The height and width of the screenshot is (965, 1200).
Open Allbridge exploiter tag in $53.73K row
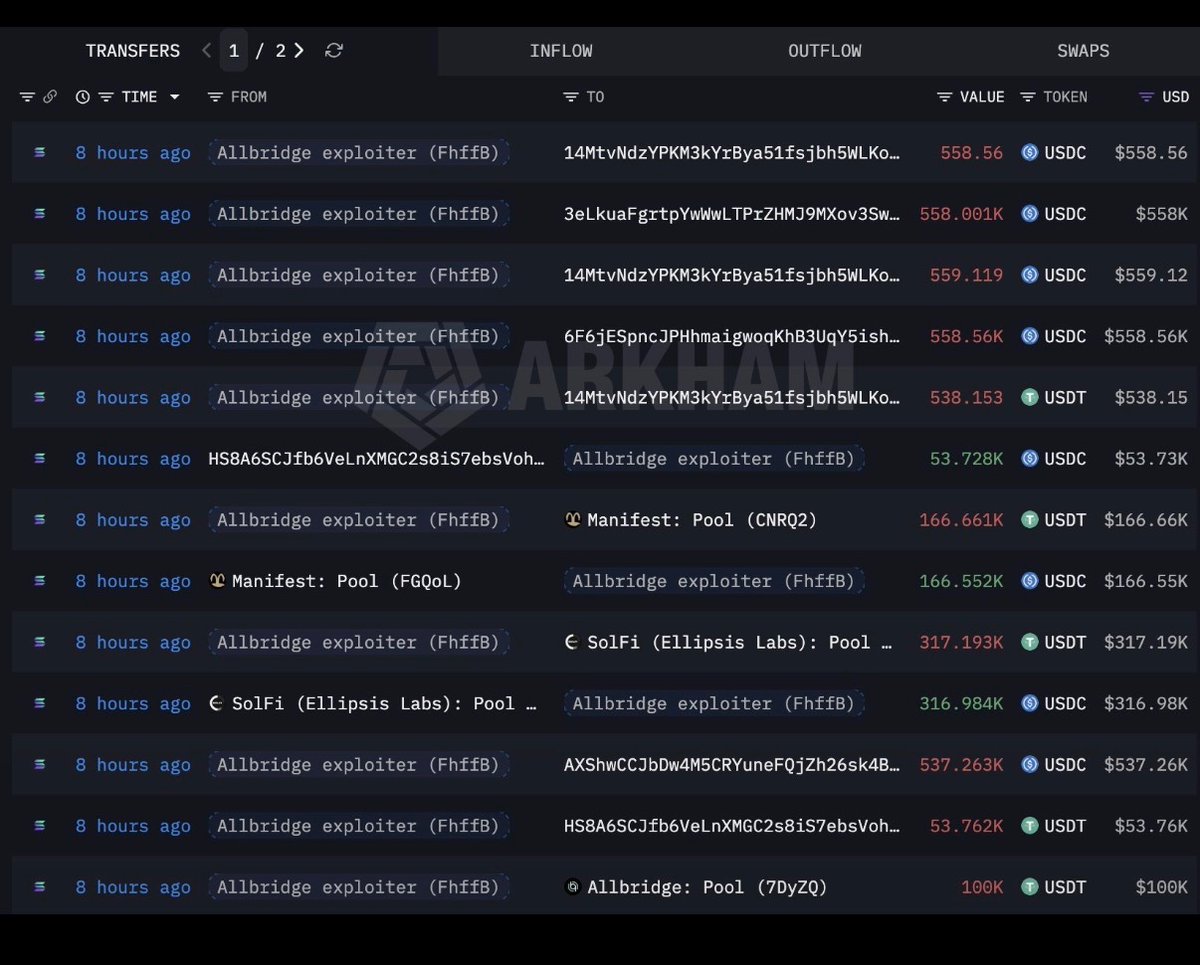(714, 459)
